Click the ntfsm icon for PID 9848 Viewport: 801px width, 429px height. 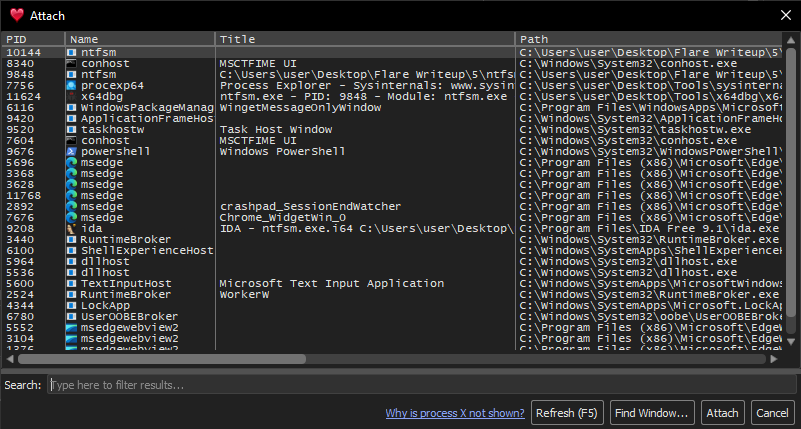(72, 75)
